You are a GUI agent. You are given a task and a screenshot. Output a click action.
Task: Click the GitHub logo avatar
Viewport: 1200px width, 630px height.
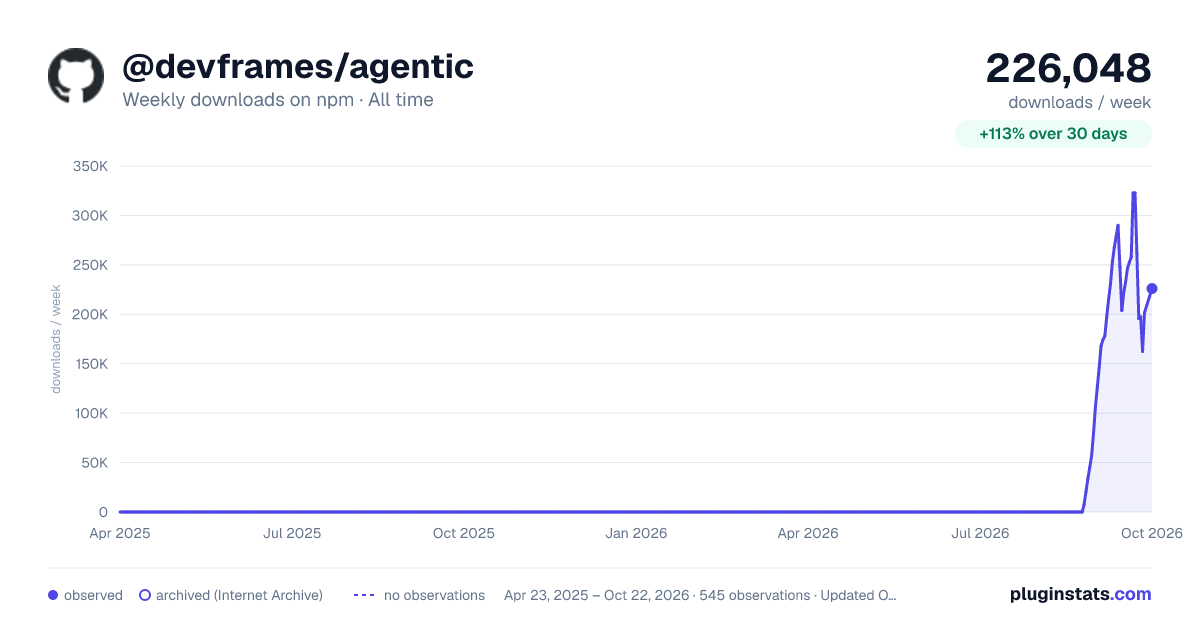point(76,75)
